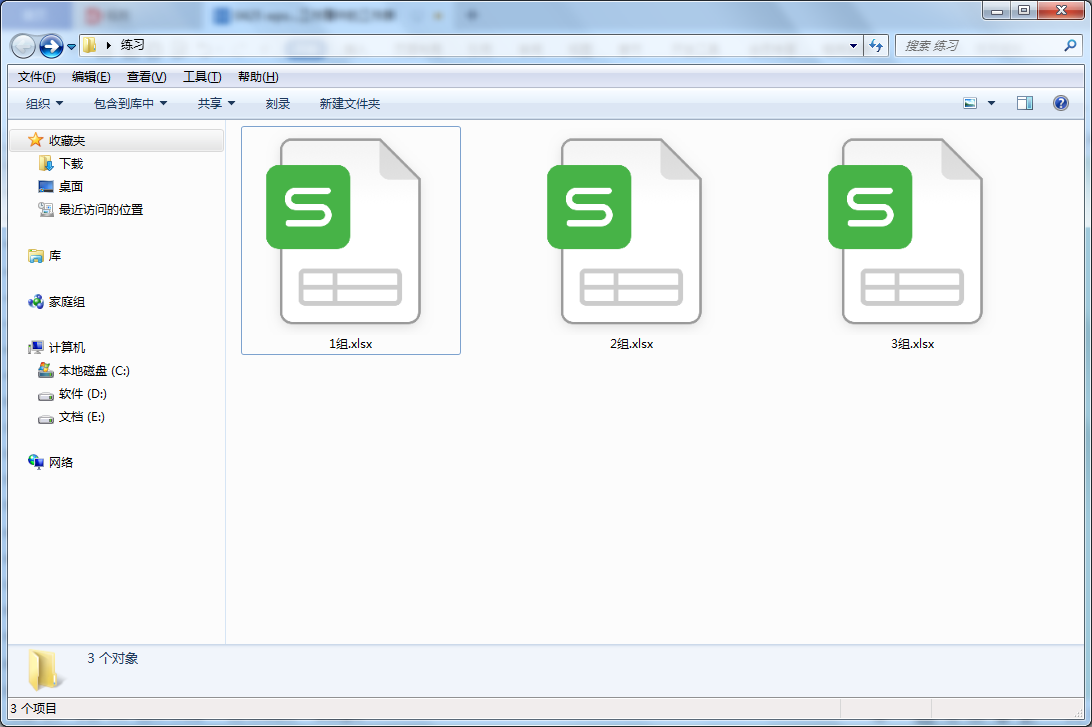Toggle the preview pane button
This screenshot has width=1092, height=727.
click(1024, 103)
